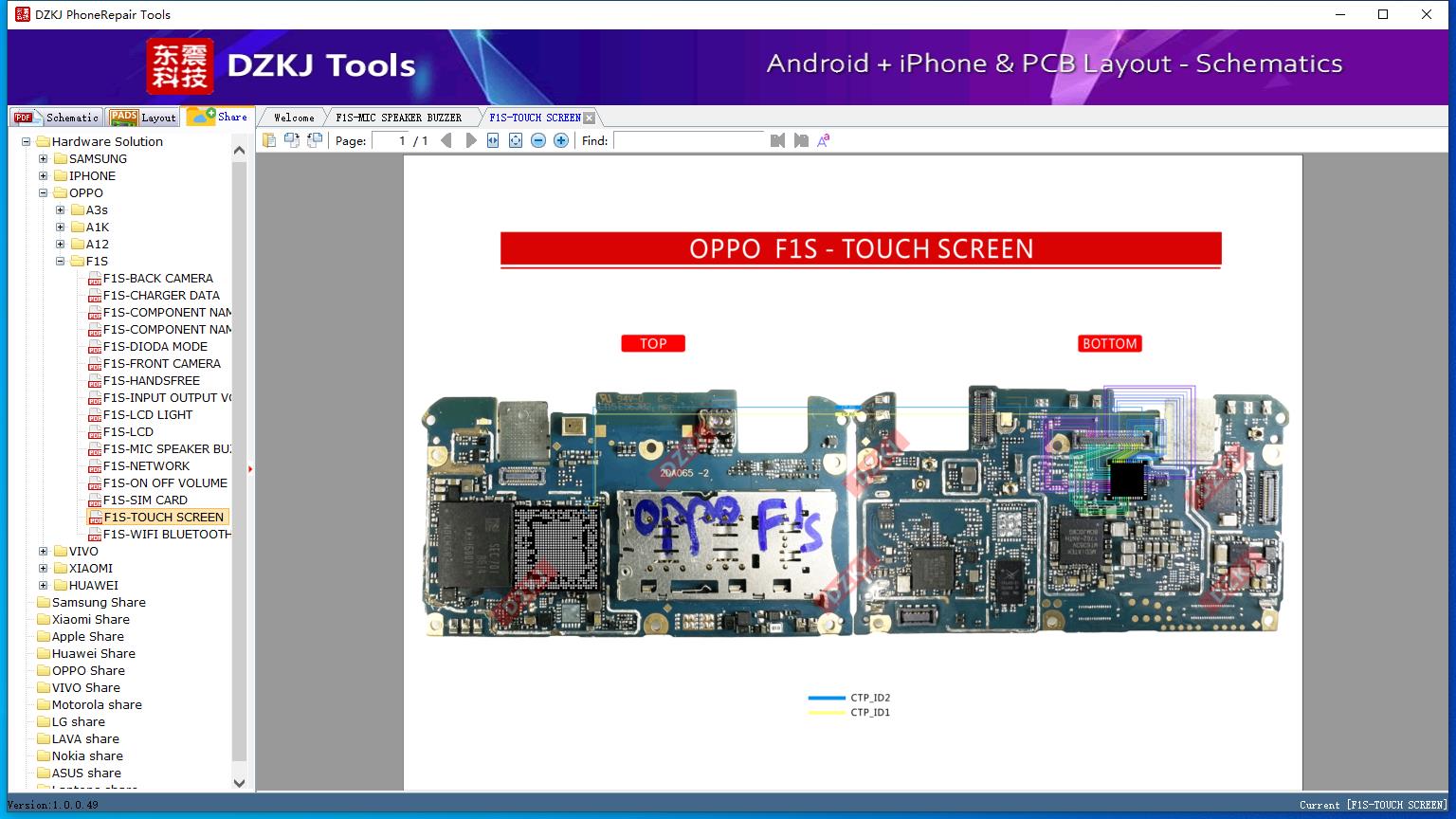
Task: Go to the previous page arrow
Action: tap(446, 140)
